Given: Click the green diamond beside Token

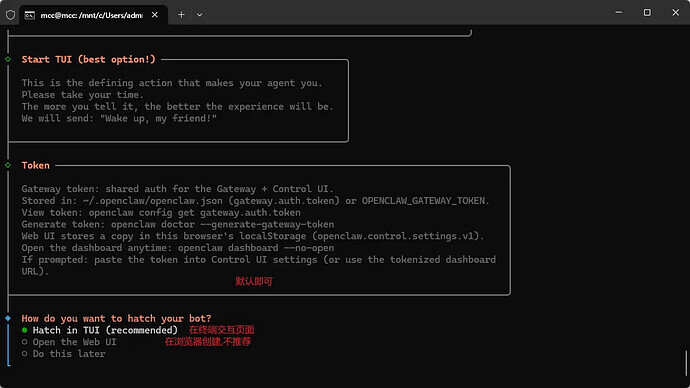Looking at the screenshot, I should pos(8,165).
